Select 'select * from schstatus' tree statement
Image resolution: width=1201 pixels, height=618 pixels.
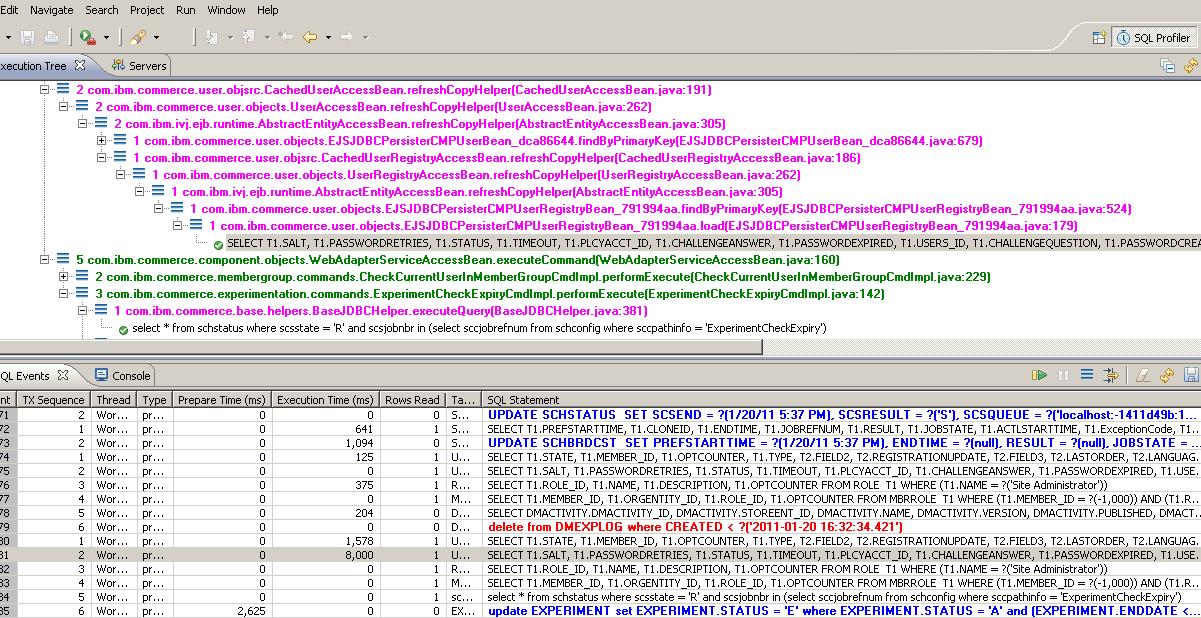pyautogui.click(x=478, y=328)
